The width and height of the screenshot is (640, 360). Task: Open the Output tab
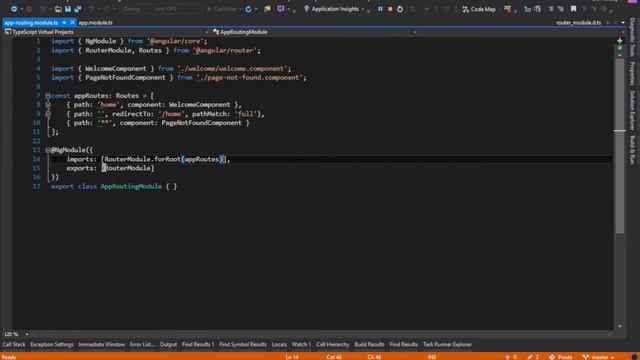pos(168,344)
